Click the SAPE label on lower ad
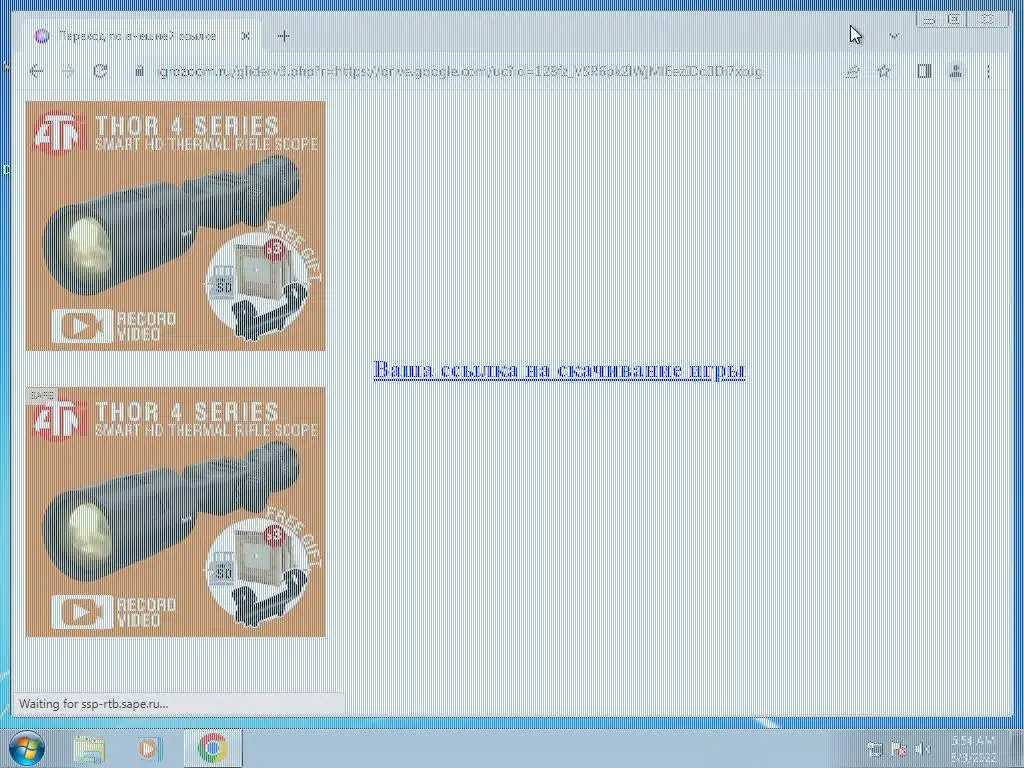Viewport: 1024px width, 768px height. 41,395
